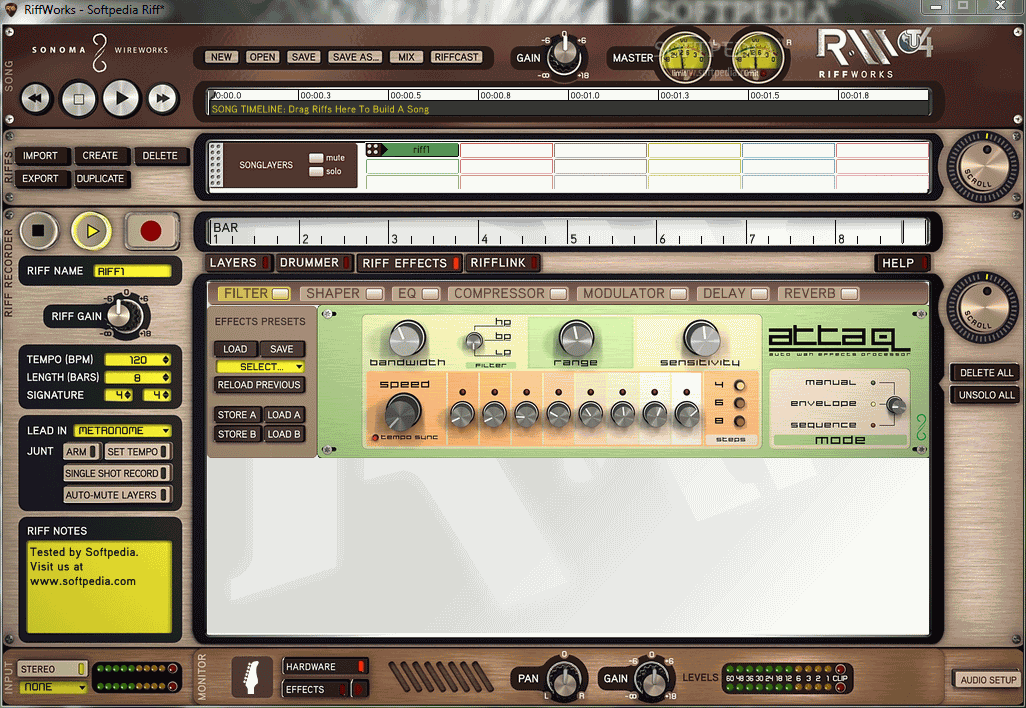The width and height of the screenshot is (1026, 708).
Task: Click the STEREO input selector
Action: (52, 669)
